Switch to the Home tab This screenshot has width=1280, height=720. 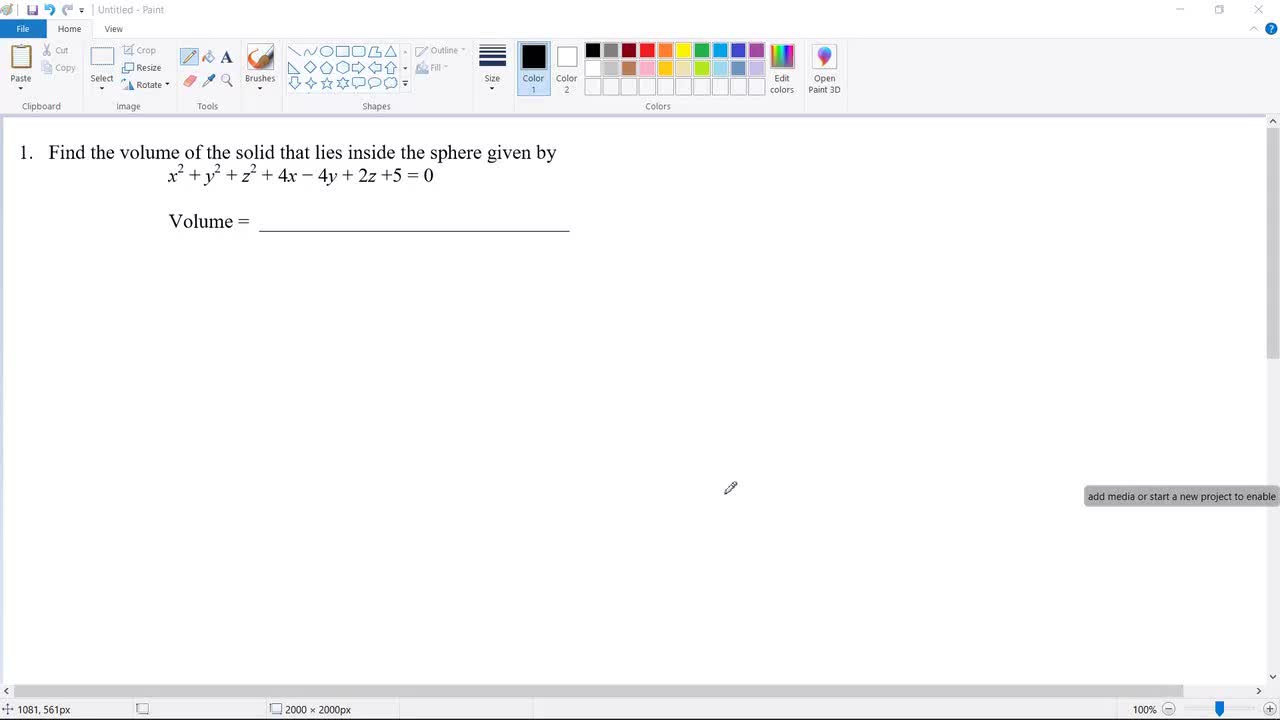[x=69, y=29]
